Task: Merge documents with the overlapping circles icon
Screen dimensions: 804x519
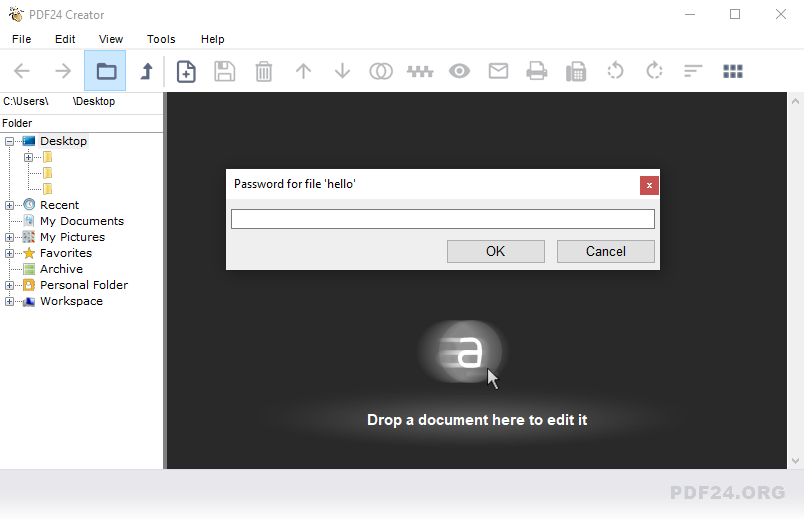Action: pyautogui.click(x=381, y=71)
